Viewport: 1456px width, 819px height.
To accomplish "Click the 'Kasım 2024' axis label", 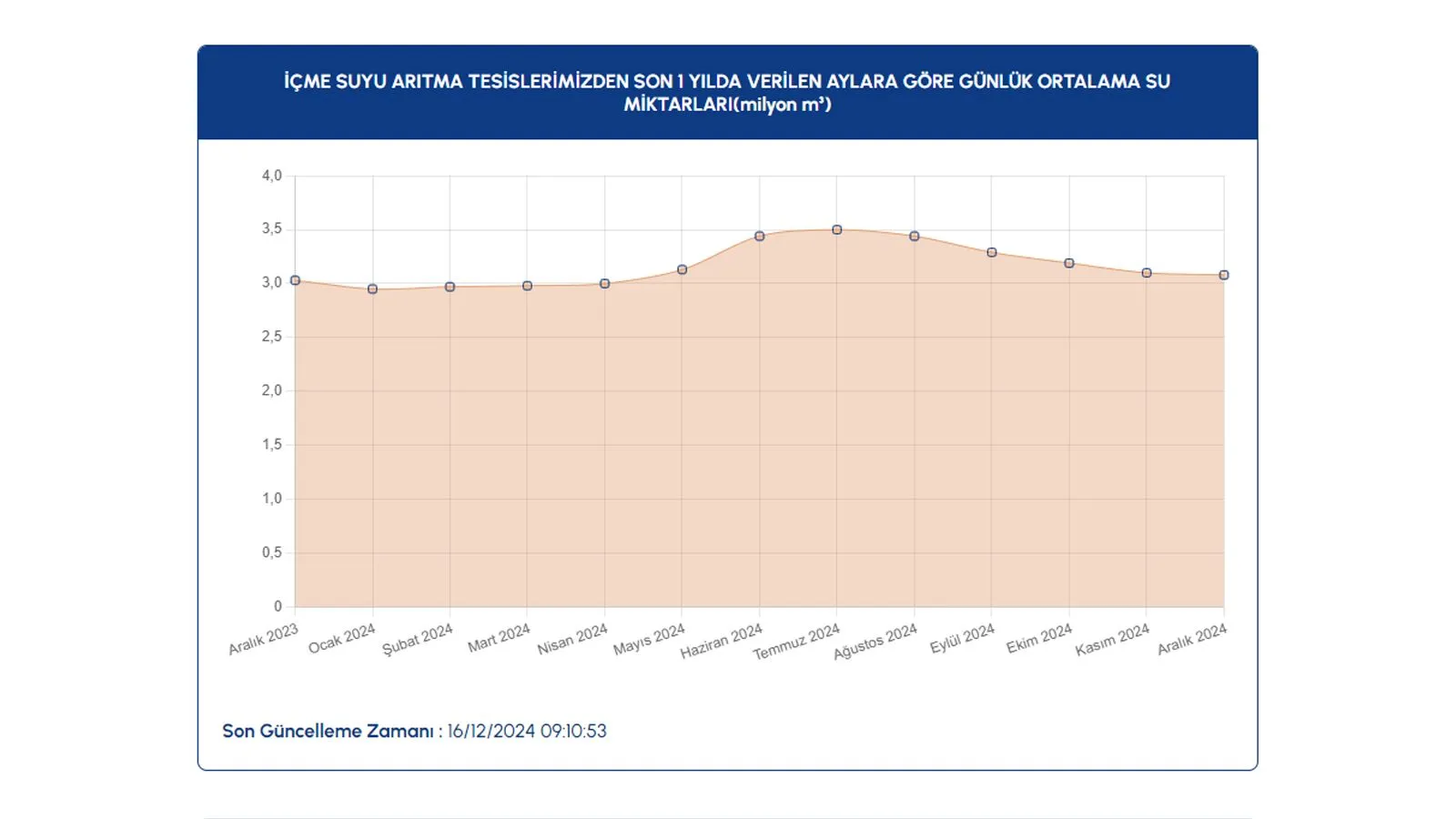I will point(1112,639).
